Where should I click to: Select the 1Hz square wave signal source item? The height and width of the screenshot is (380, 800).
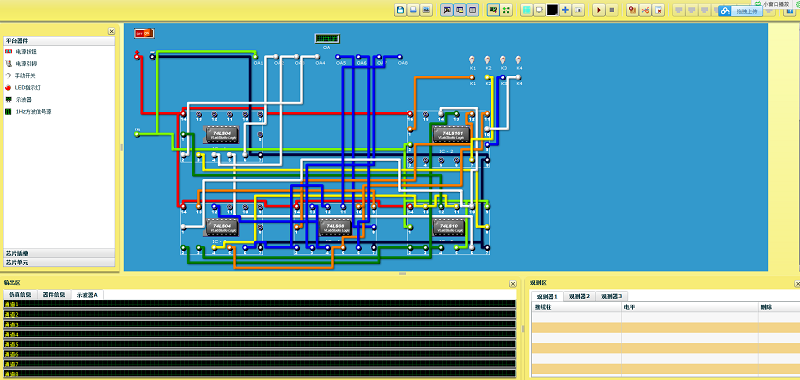coord(28,111)
